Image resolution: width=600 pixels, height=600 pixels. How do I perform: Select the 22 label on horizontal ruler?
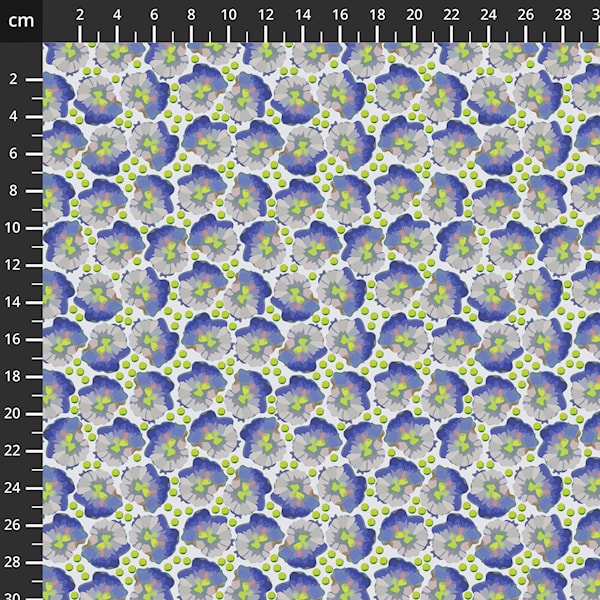click(x=452, y=15)
